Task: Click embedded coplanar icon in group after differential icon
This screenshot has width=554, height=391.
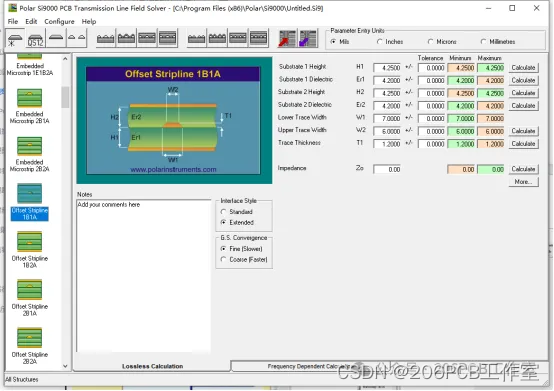Action: [147, 38]
